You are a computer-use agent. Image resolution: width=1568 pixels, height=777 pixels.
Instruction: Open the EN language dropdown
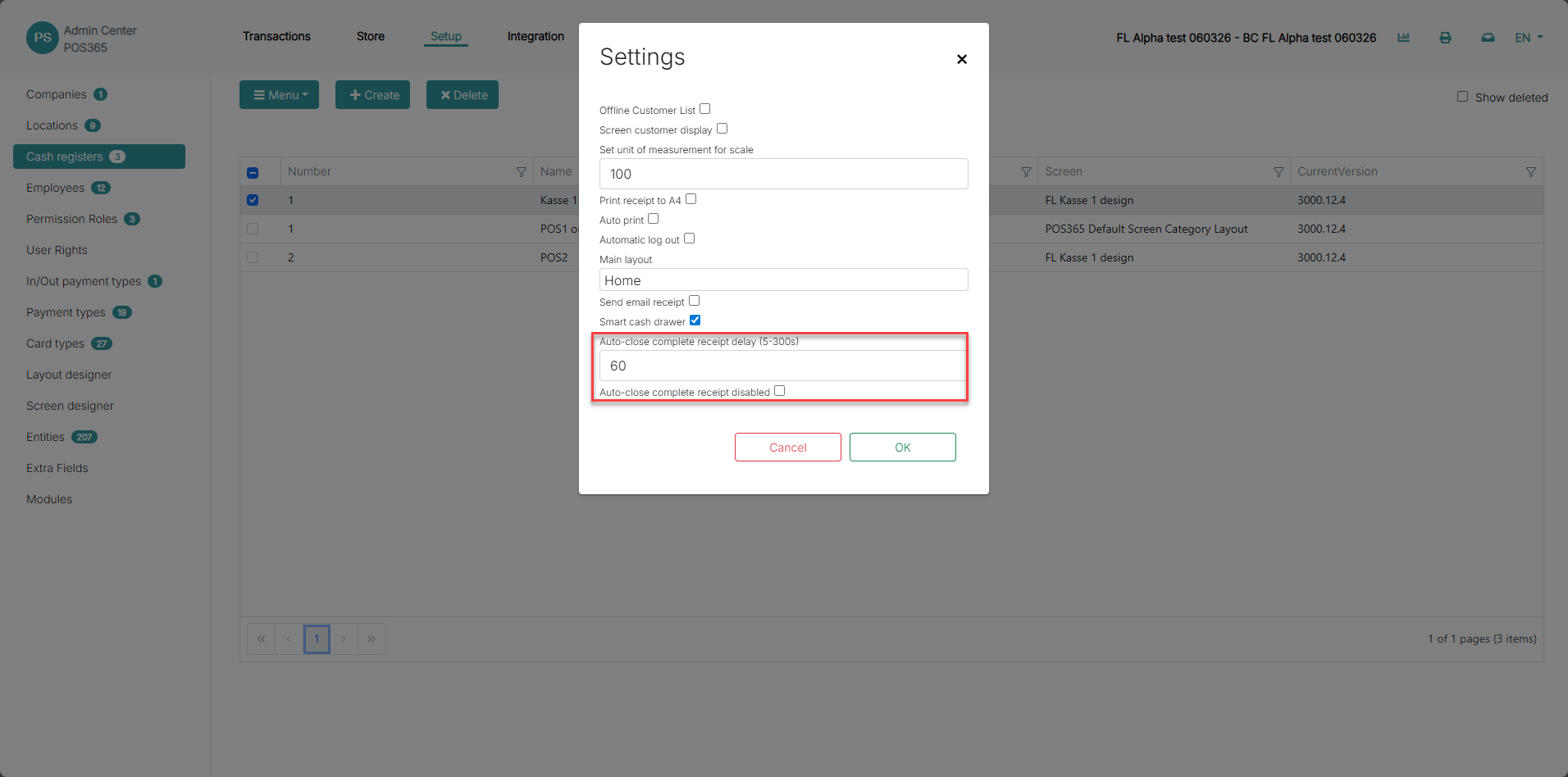(x=1529, y=38)
